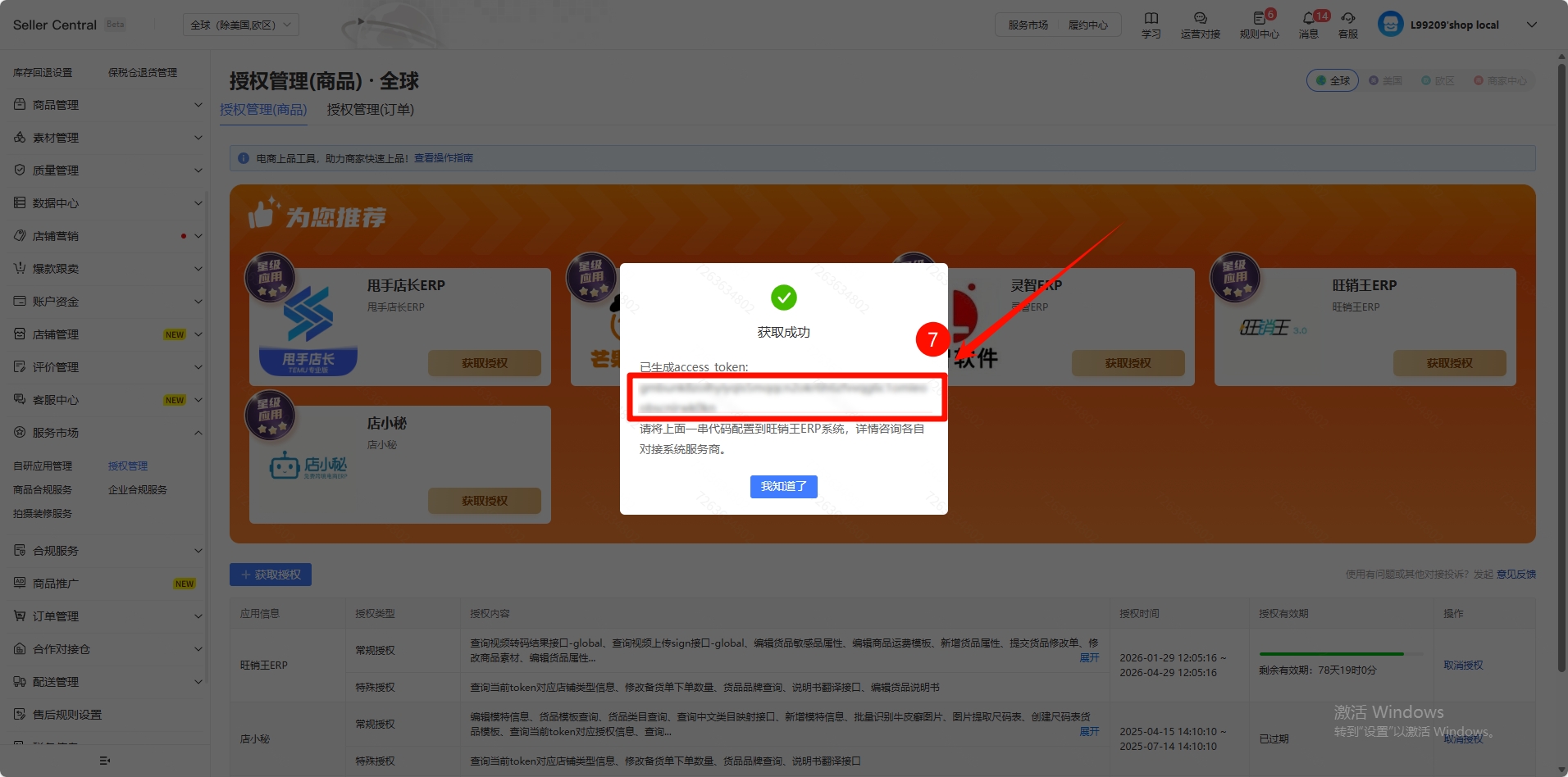
Task: Click the 甩手店长ERP app logo
Action: click(x=308, y=328)
